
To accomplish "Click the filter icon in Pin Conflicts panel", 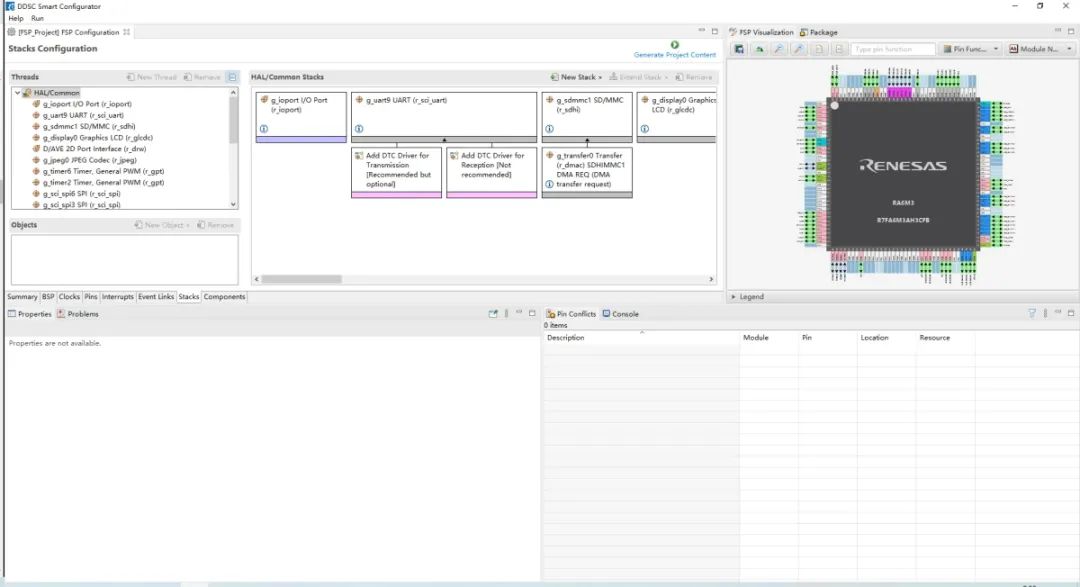I will (1032, 313).
